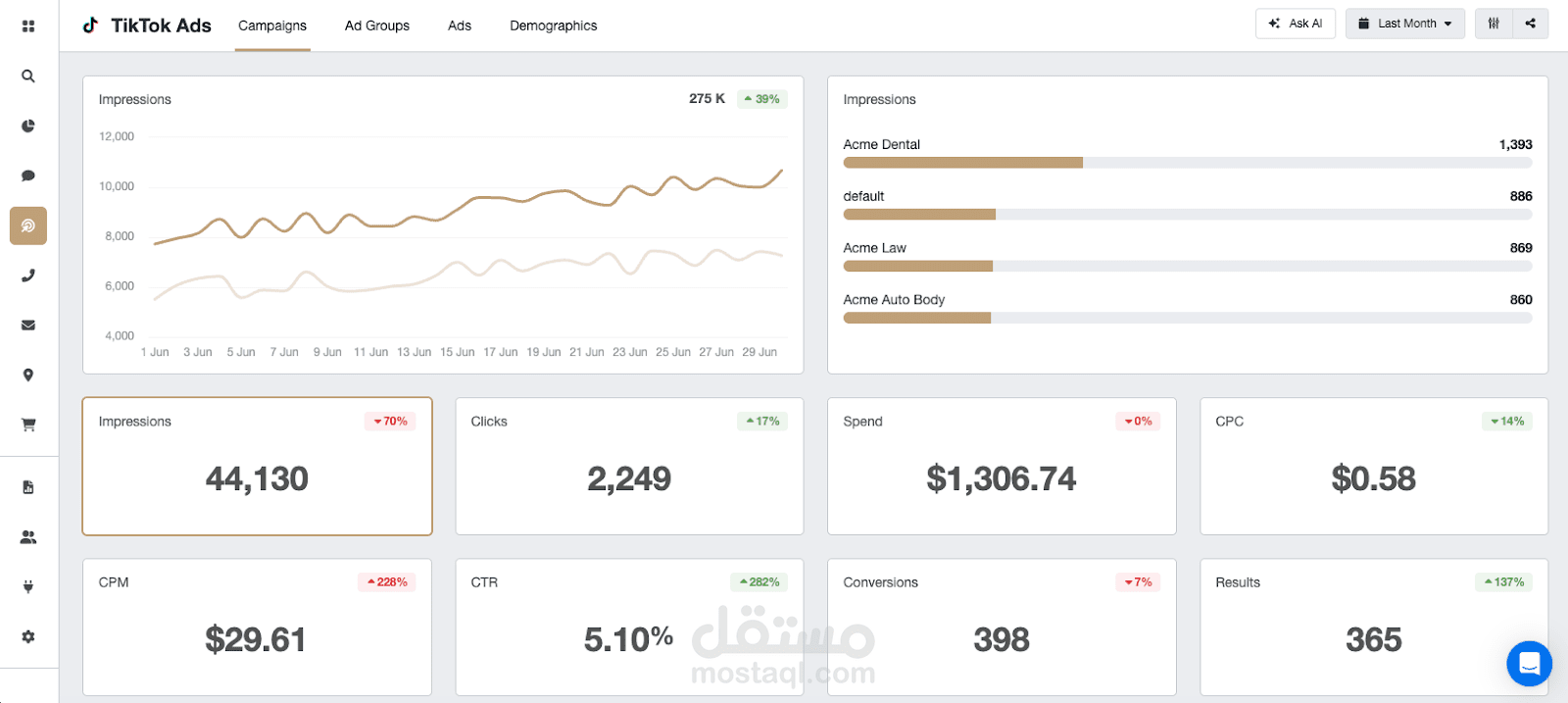Click the Acme Law campaign name
The width and height of the screenshot is (1568, 703).
[875, 248]
